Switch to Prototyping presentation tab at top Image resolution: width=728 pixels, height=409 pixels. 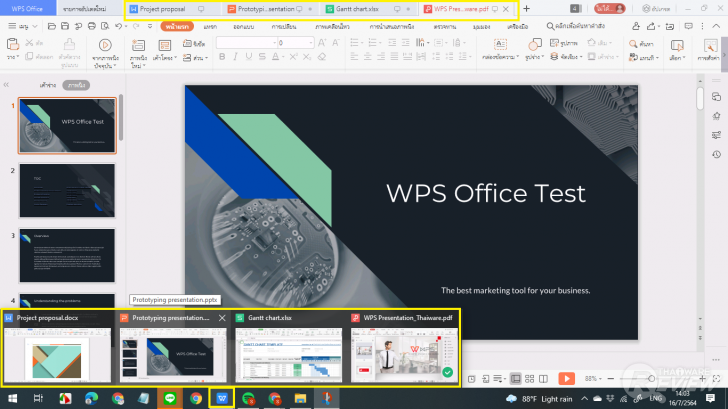click(x=266, y=9)
